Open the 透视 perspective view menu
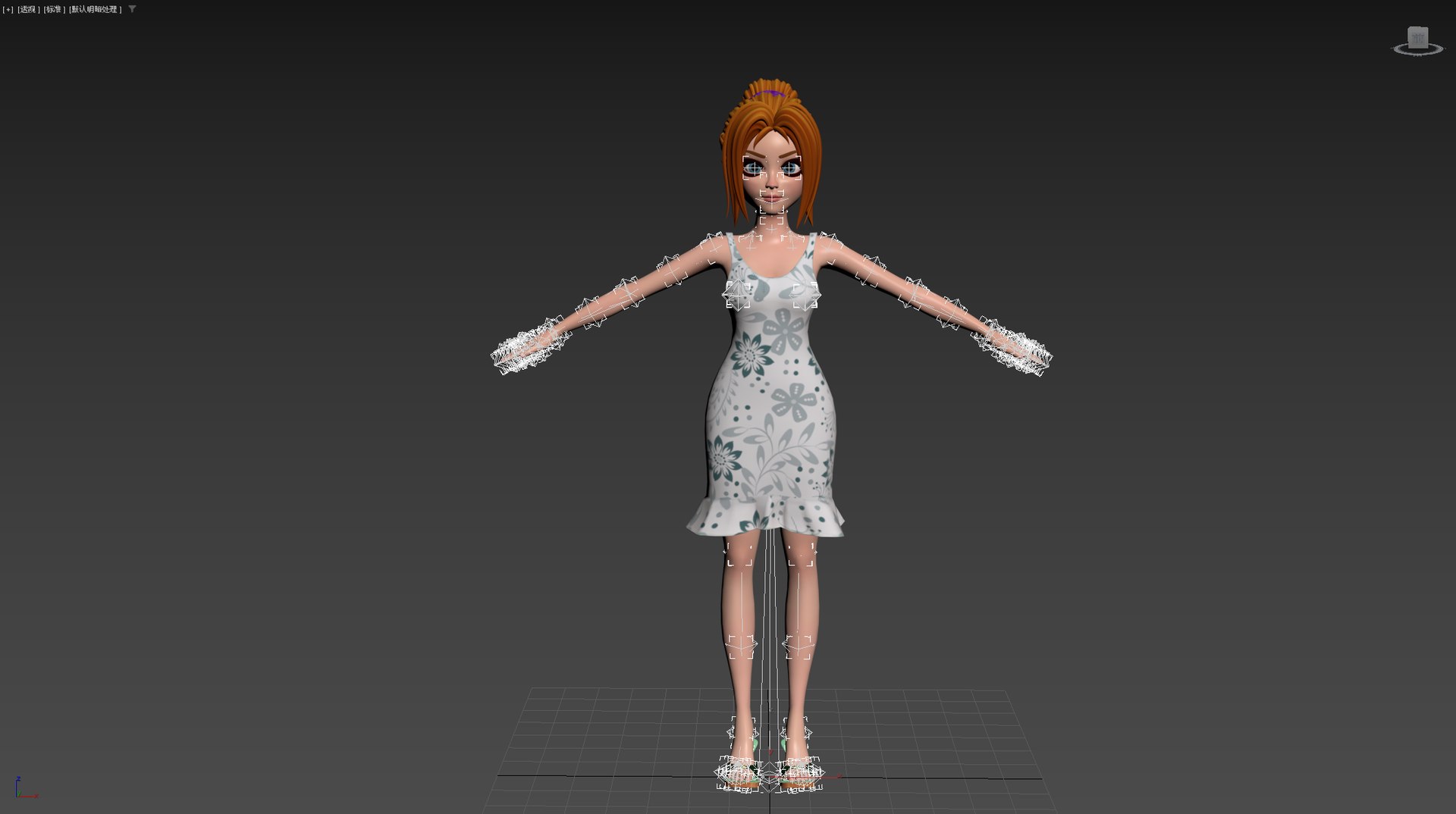 [x=29, y=10]
